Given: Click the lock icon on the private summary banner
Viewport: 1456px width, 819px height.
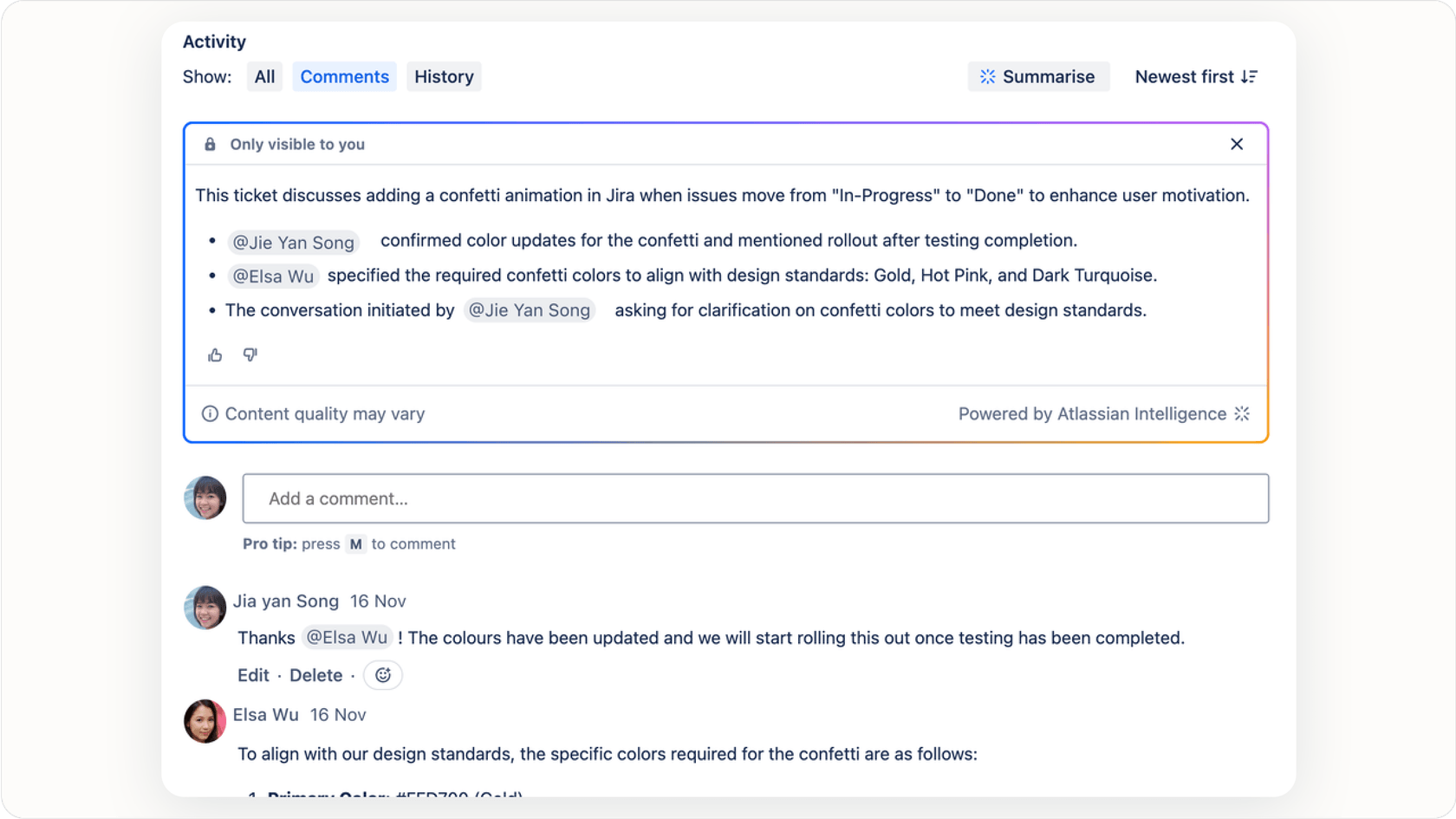Looking at the screenshot, I should point(209,144).
